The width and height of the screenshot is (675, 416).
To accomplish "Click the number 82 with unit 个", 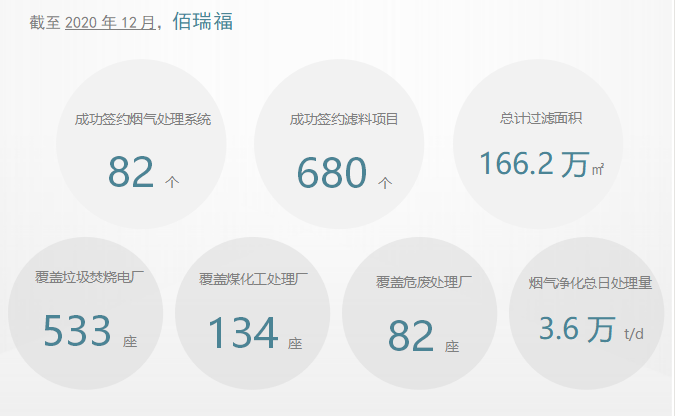I will tap(131, 172).
